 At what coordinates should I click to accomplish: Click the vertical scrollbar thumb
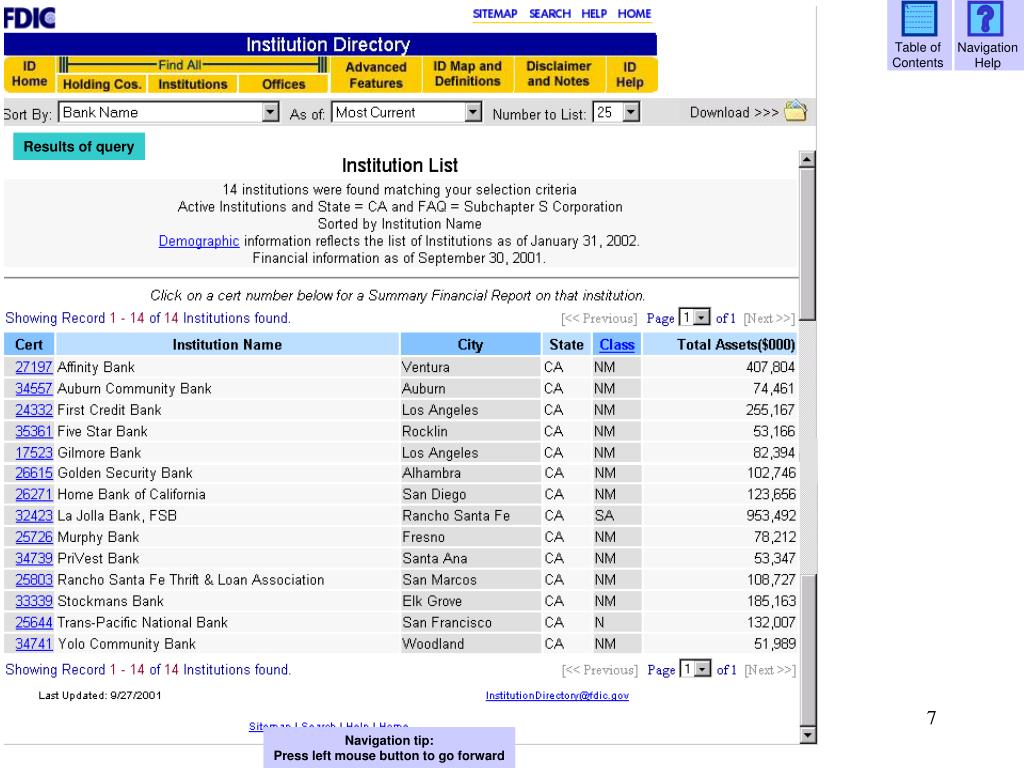pyautogui.click(x=807, y=244)
